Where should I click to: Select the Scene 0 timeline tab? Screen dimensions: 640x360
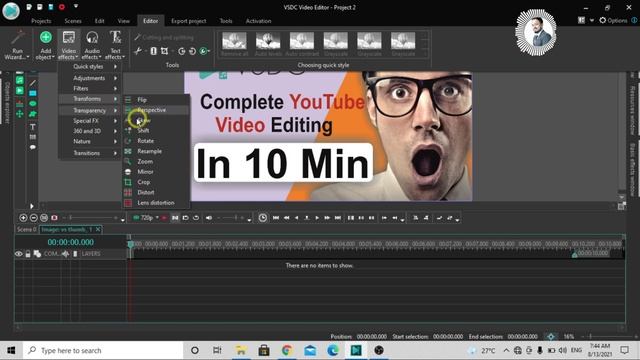click(27, 229)
